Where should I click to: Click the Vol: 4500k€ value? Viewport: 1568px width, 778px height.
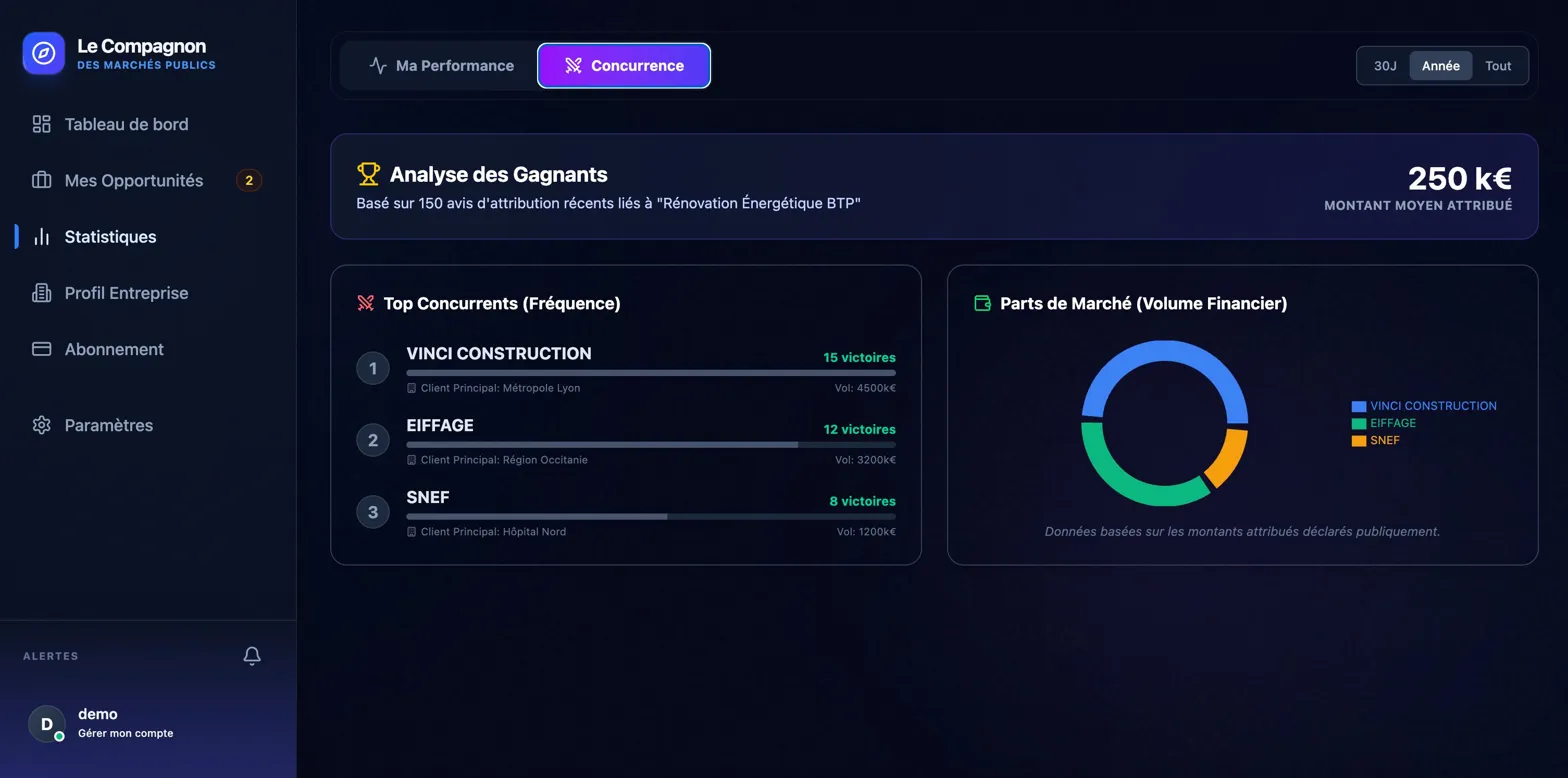tap(866, 388)
